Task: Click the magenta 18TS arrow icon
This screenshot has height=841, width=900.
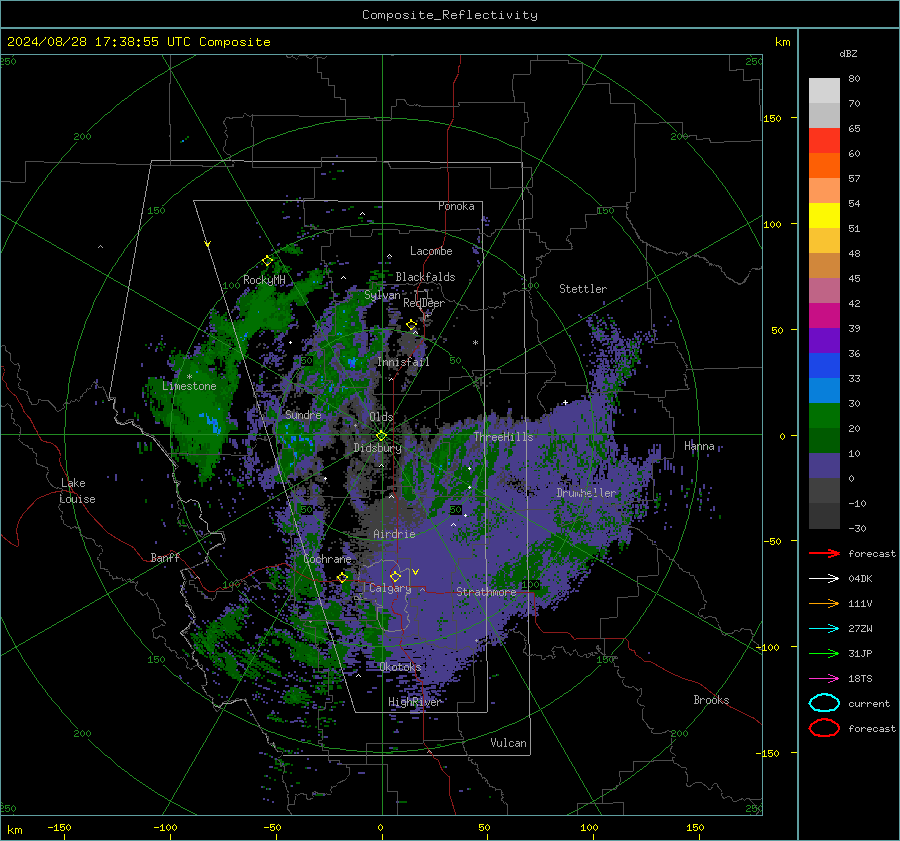Action: (824, 679)
